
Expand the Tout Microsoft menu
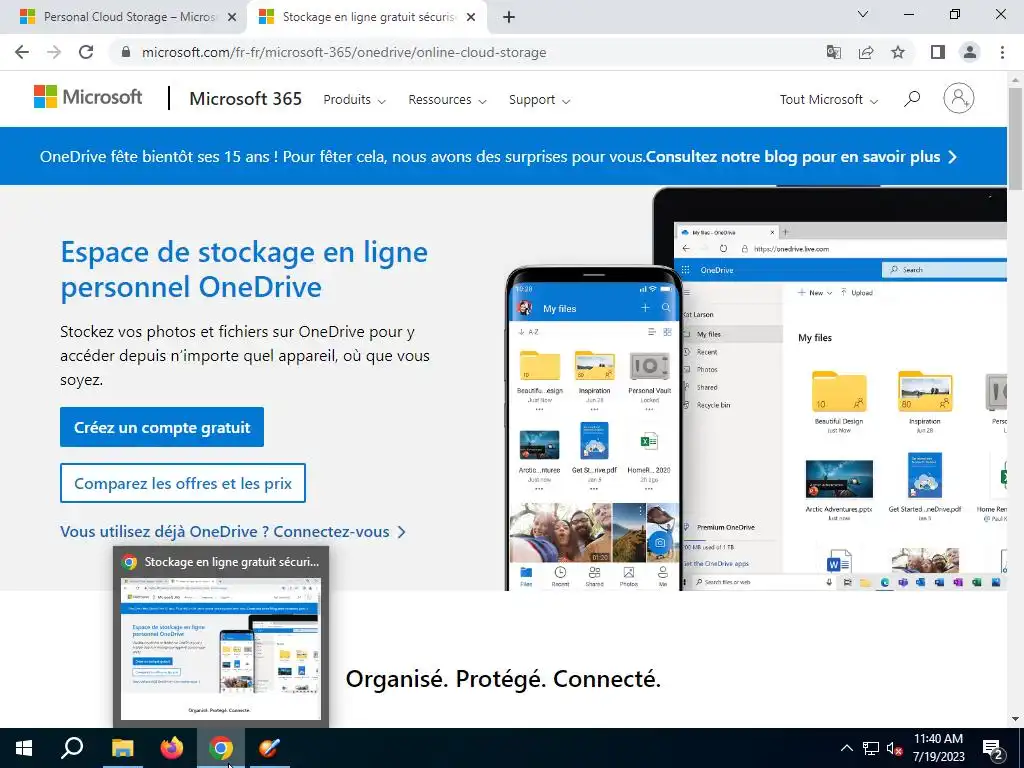tap(829, 99)
